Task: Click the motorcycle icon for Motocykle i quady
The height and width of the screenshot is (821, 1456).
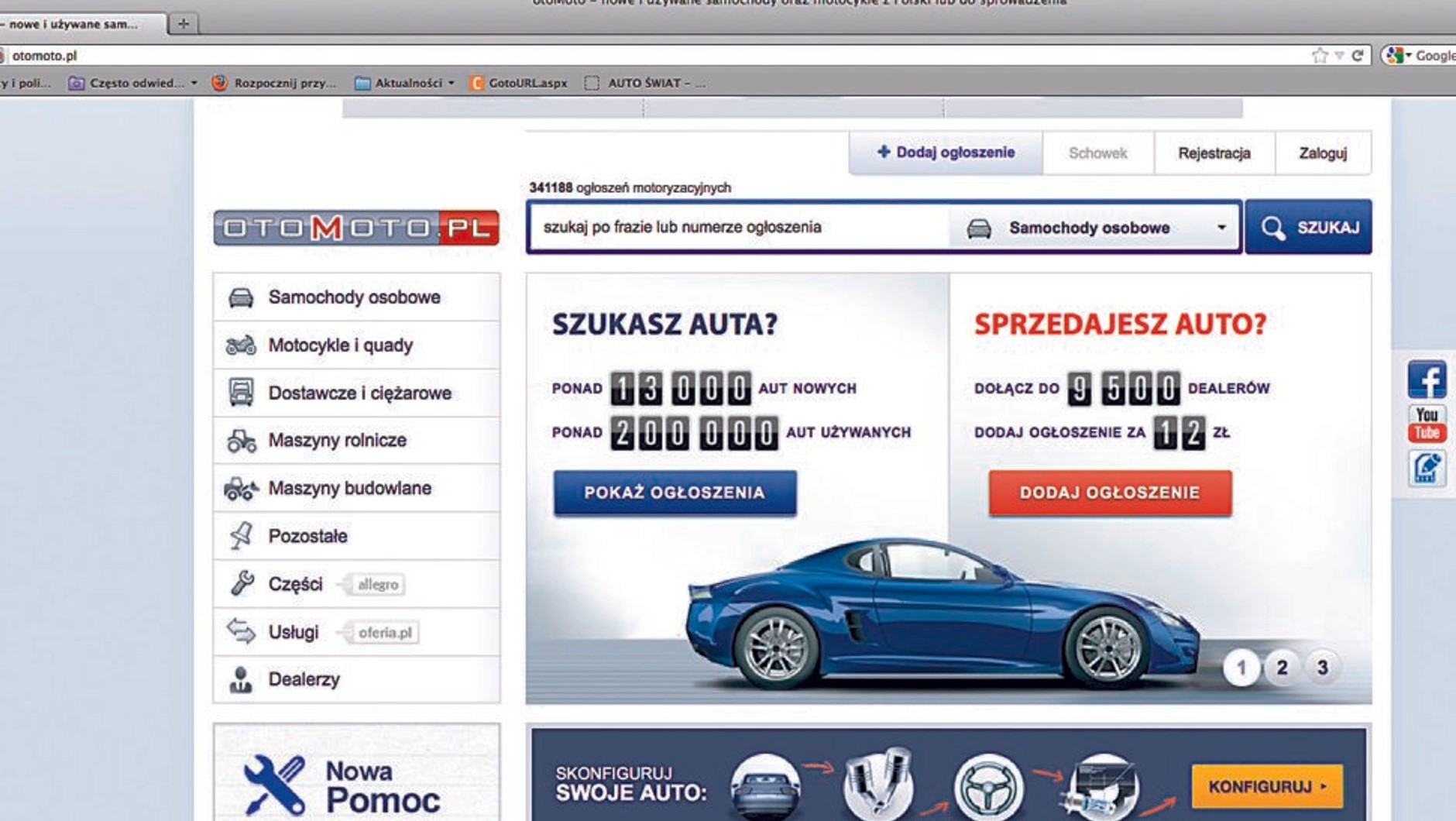Action: click(x=241, y=345)
